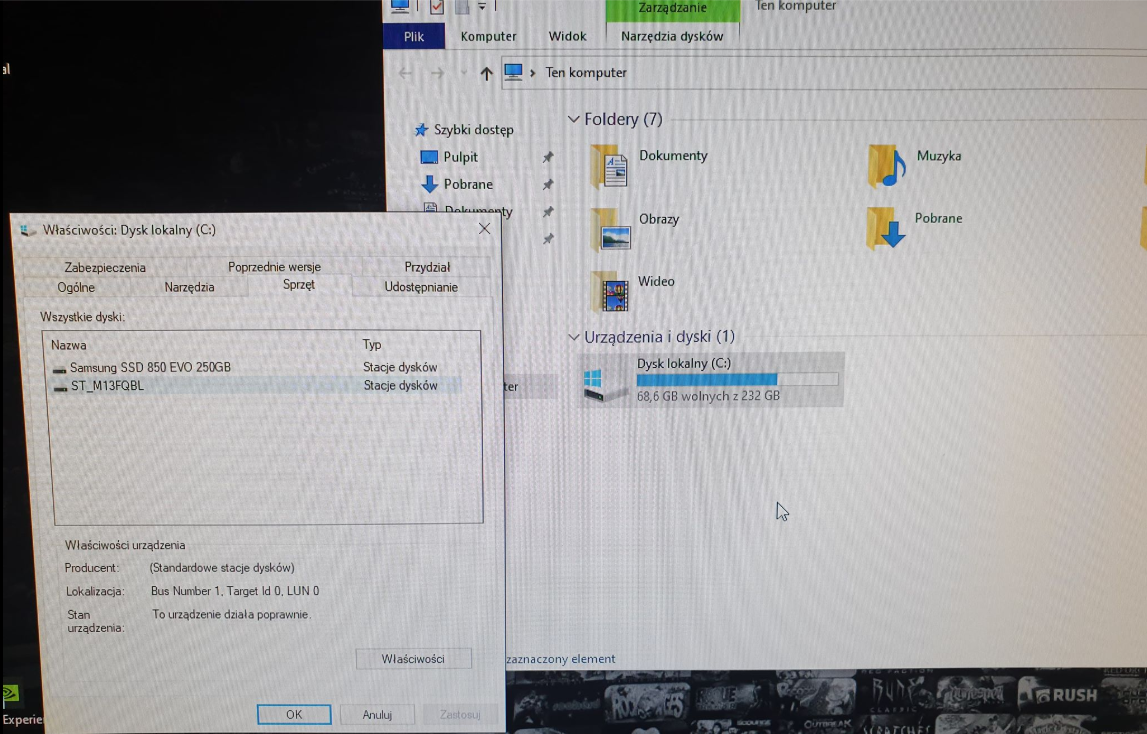
Task: Switch to the Narzędzia tab
Action: 189,288
